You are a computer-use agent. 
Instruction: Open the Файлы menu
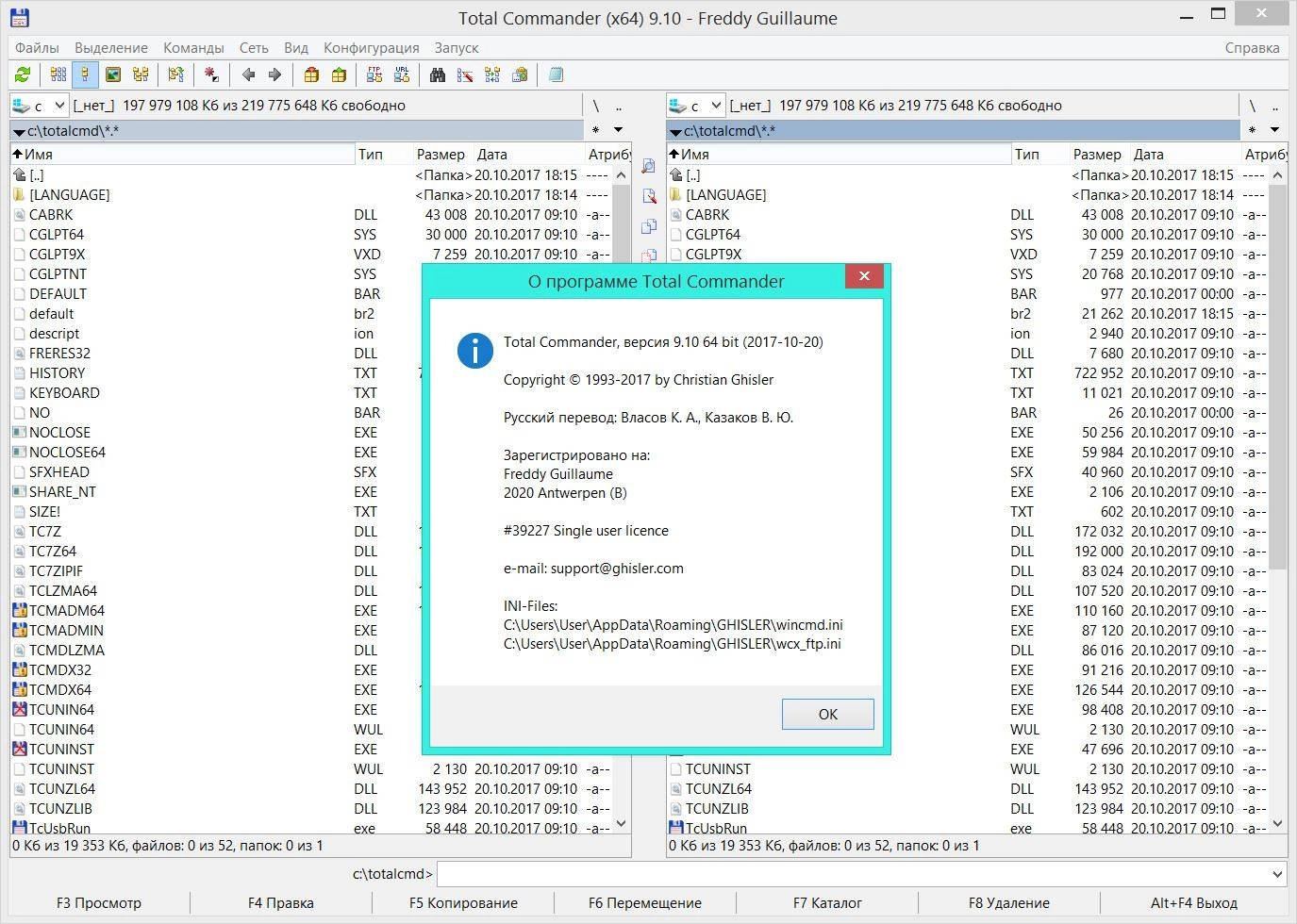click(37, 47)
